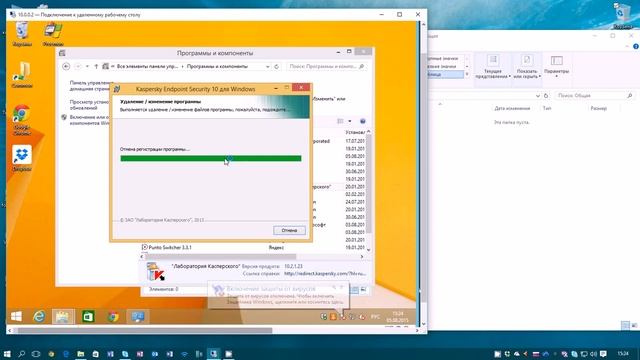
Task: Open Edge browser from Windows 10 taskbar
Action: click(x=66, y=354)
